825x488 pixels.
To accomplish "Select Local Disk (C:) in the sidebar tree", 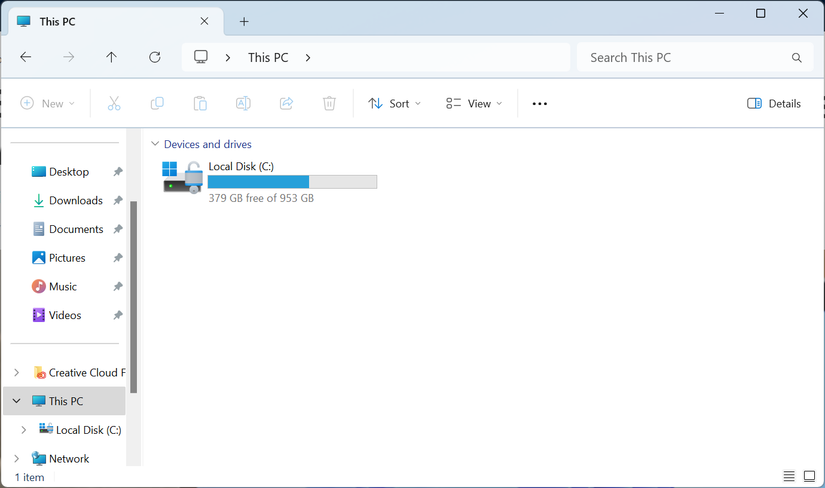I will tap(80, 430).
